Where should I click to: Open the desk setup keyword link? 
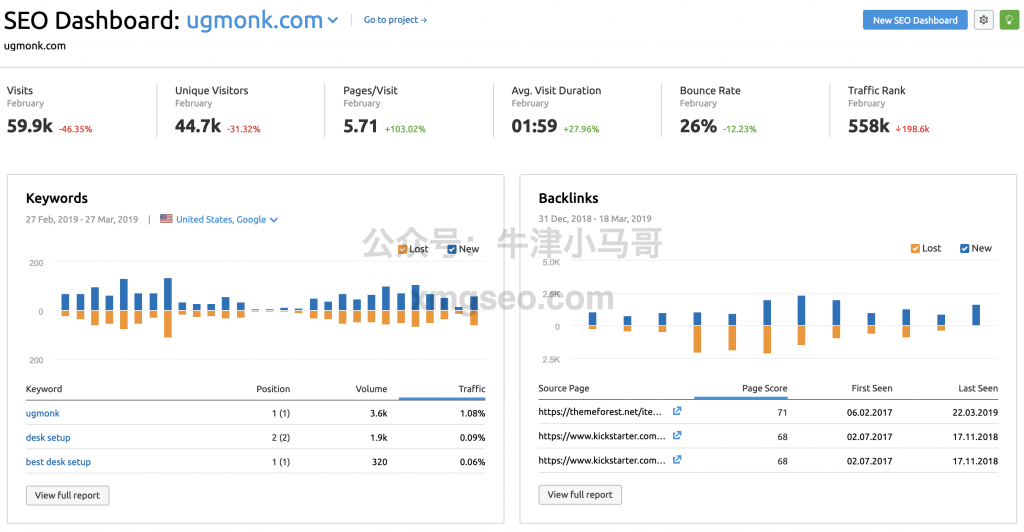(48, 437)
